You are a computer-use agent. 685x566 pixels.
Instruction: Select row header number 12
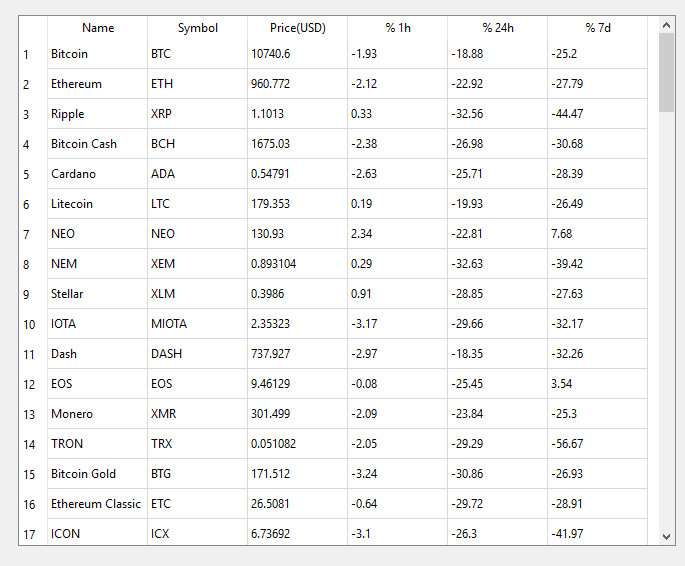[33, 384]
